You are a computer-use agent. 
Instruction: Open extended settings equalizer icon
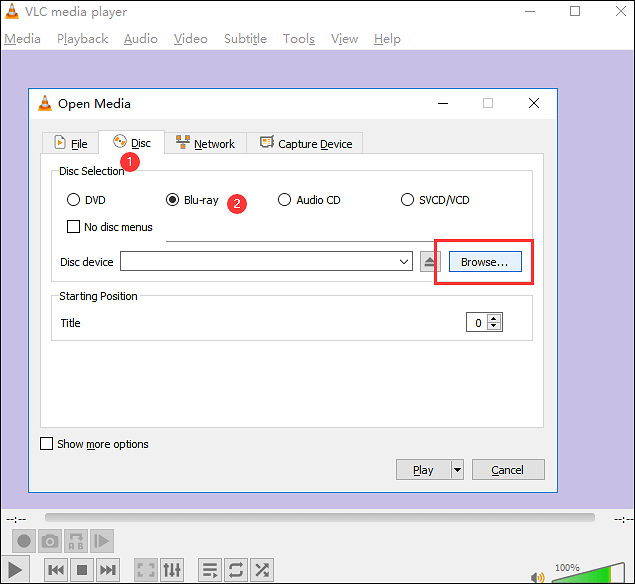coord(172,570)
